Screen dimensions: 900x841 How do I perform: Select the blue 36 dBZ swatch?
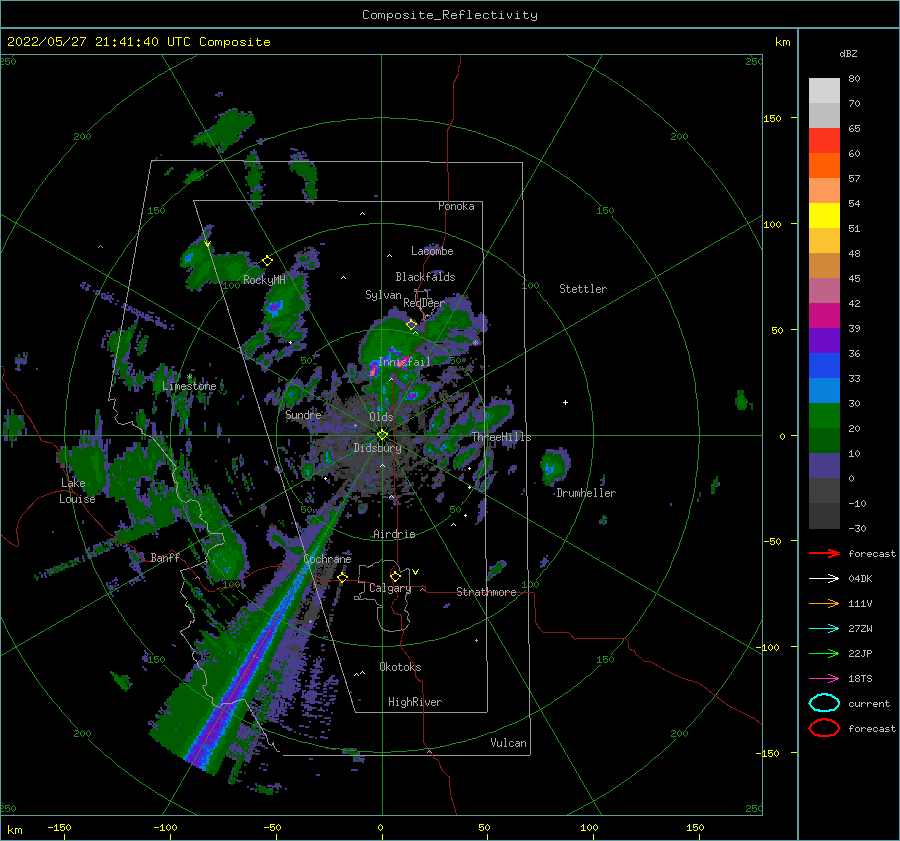coord(824,365)
